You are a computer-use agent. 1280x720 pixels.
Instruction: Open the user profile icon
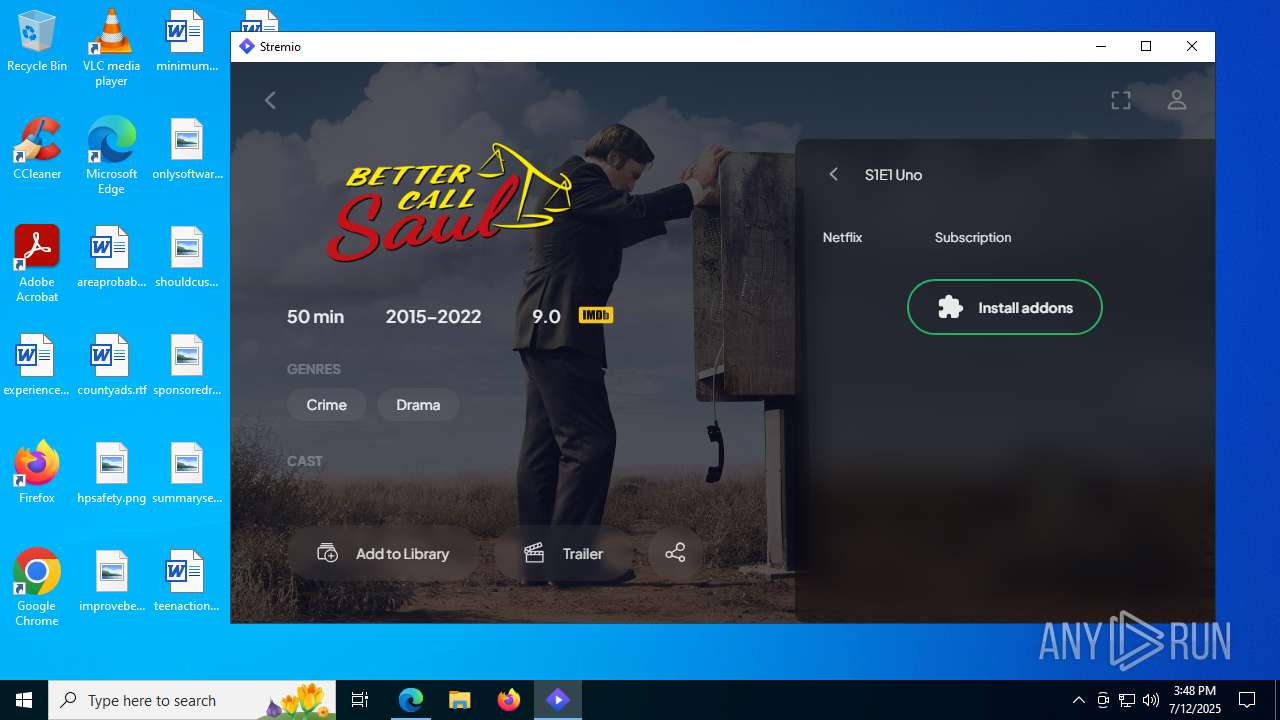click(1177, 100)
